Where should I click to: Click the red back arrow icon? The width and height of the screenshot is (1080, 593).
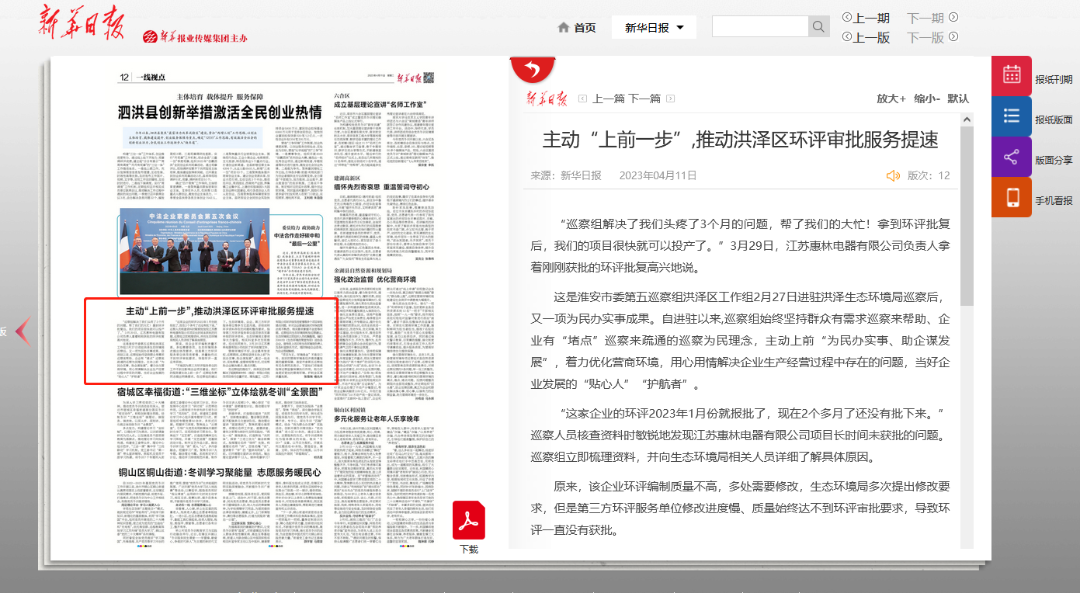[x=532, y=69]
